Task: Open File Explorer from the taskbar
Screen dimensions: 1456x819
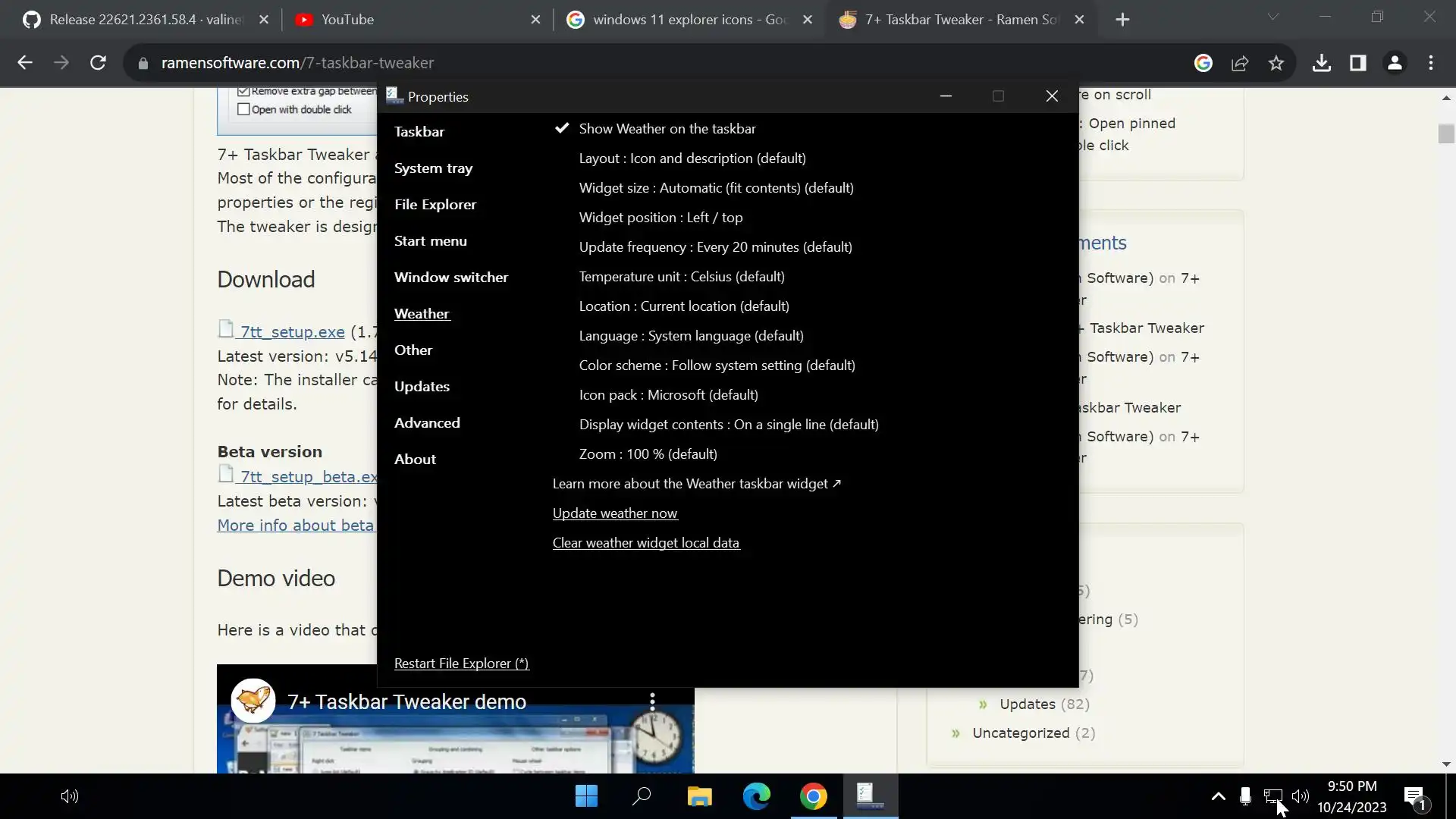Action: coord(699,796)
